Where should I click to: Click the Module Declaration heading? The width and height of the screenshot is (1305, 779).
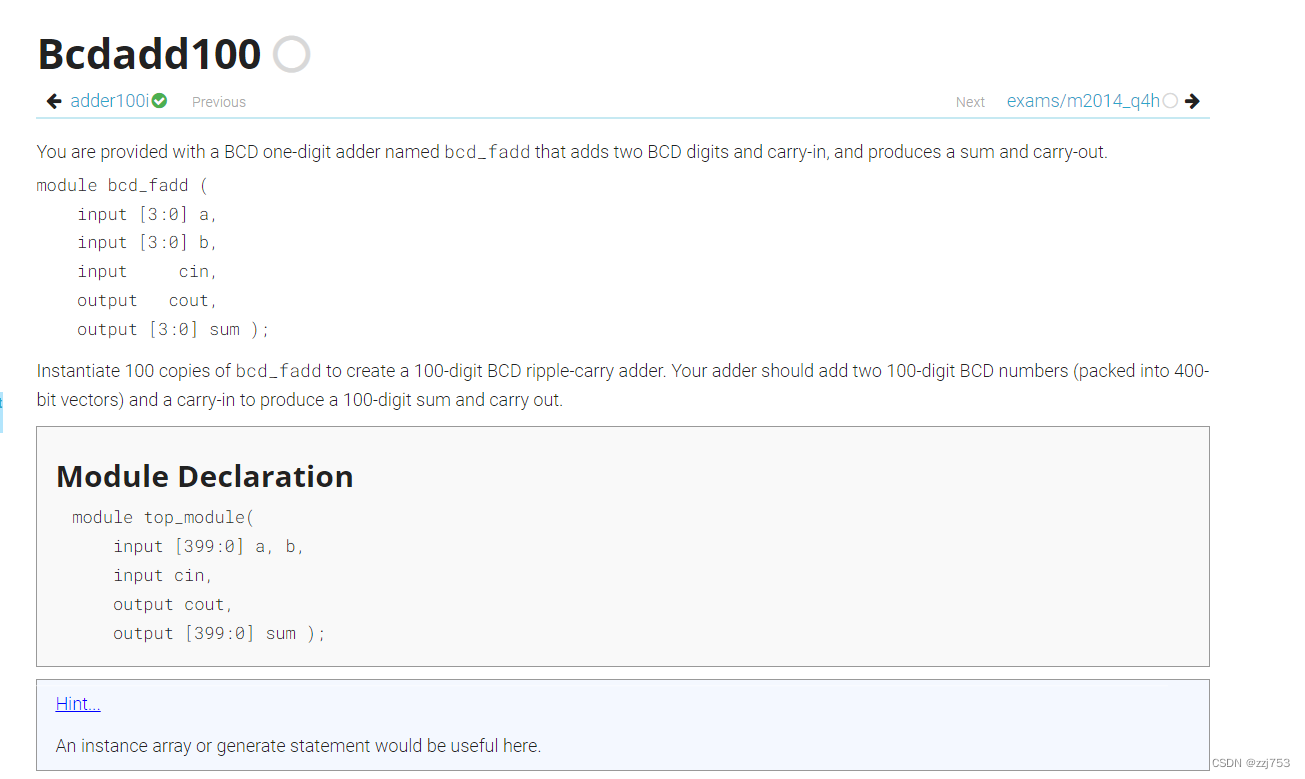[x=205, y=476]
